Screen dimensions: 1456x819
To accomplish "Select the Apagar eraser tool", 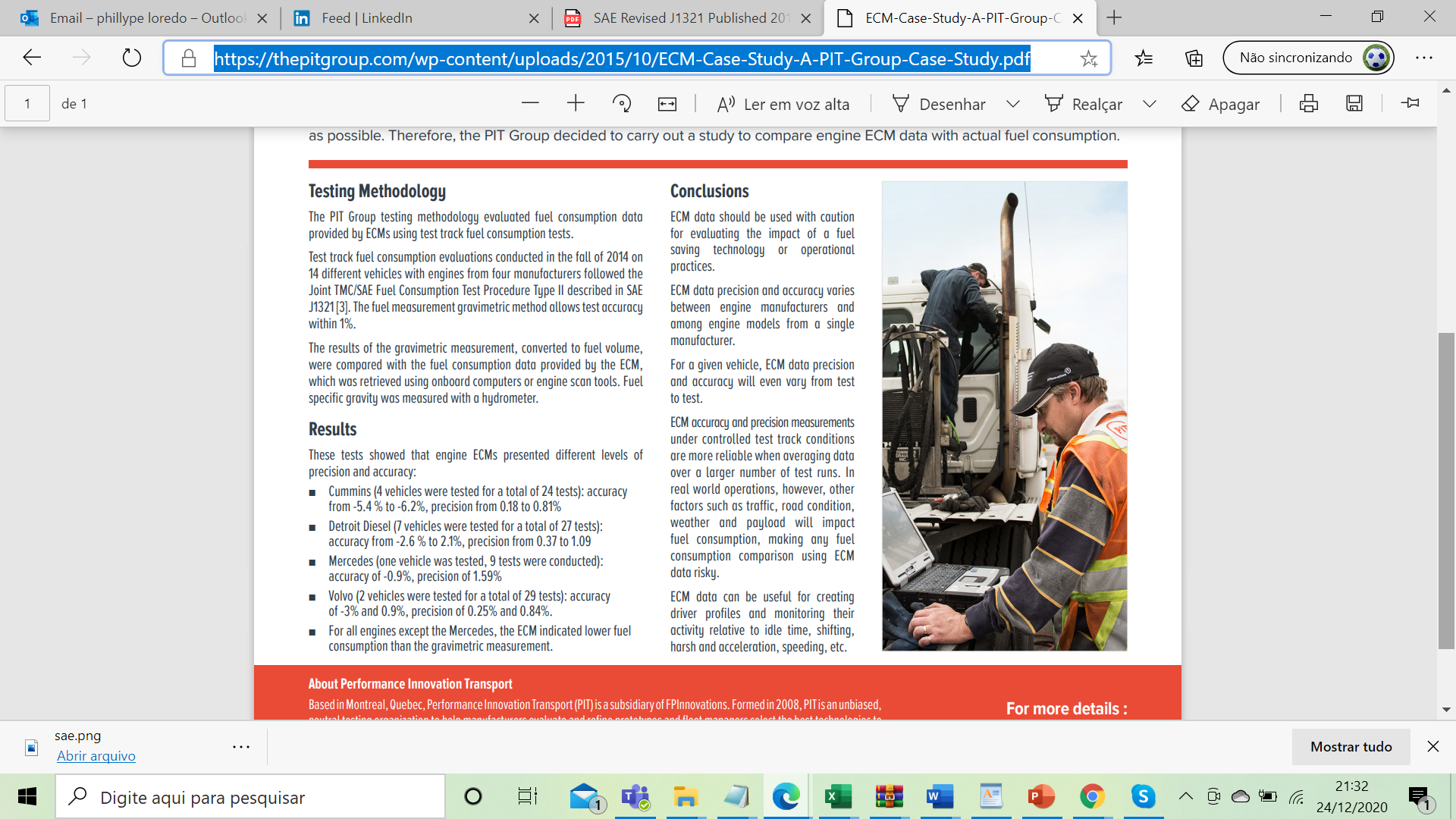I will click(x=1221, y=104).
